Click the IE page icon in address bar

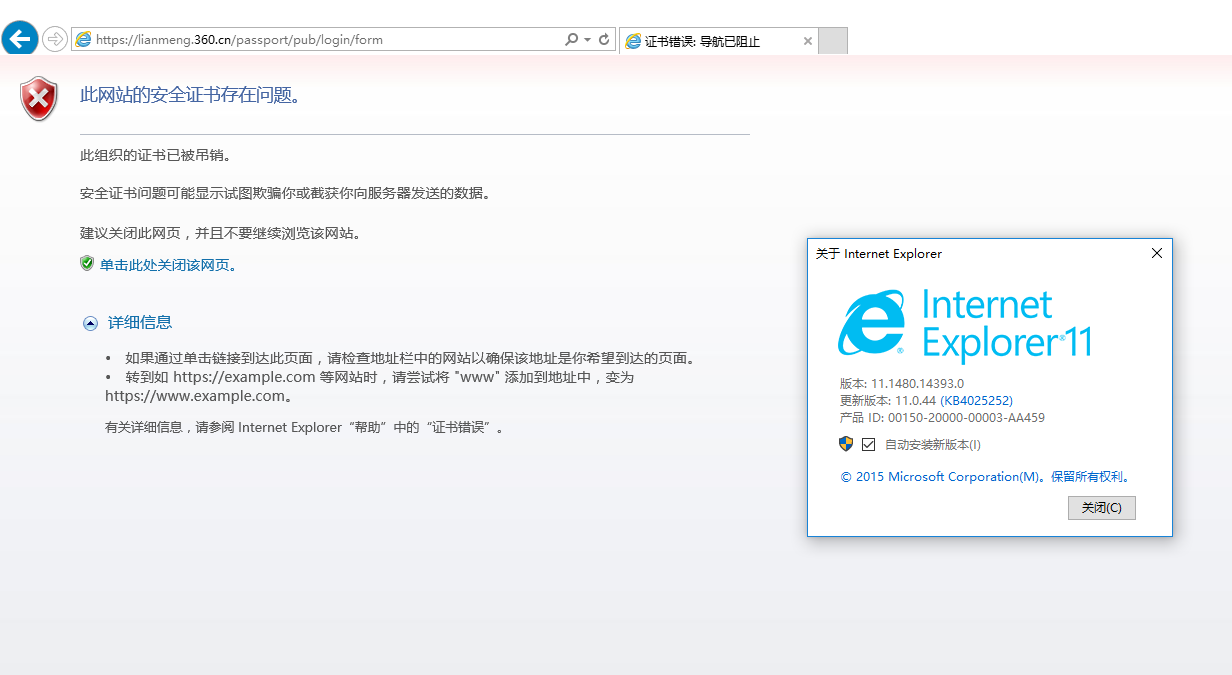(x=84, y=40)
